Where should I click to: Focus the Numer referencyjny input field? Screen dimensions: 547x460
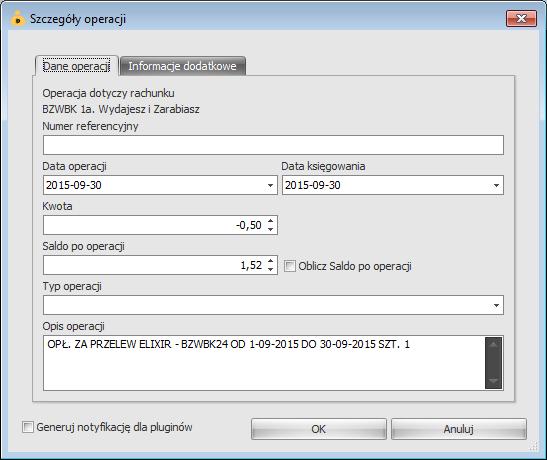point(273,145)
